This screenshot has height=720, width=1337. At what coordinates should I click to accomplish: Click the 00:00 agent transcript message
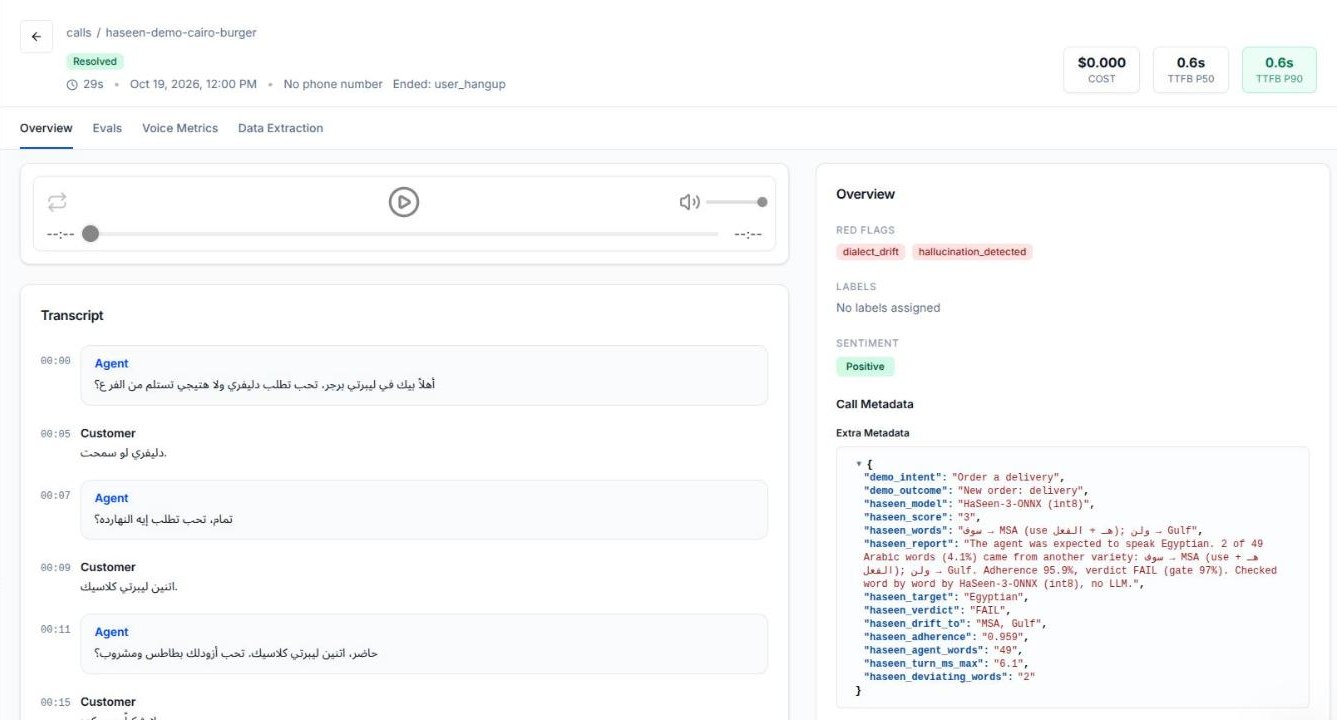(x=424, y=375)
